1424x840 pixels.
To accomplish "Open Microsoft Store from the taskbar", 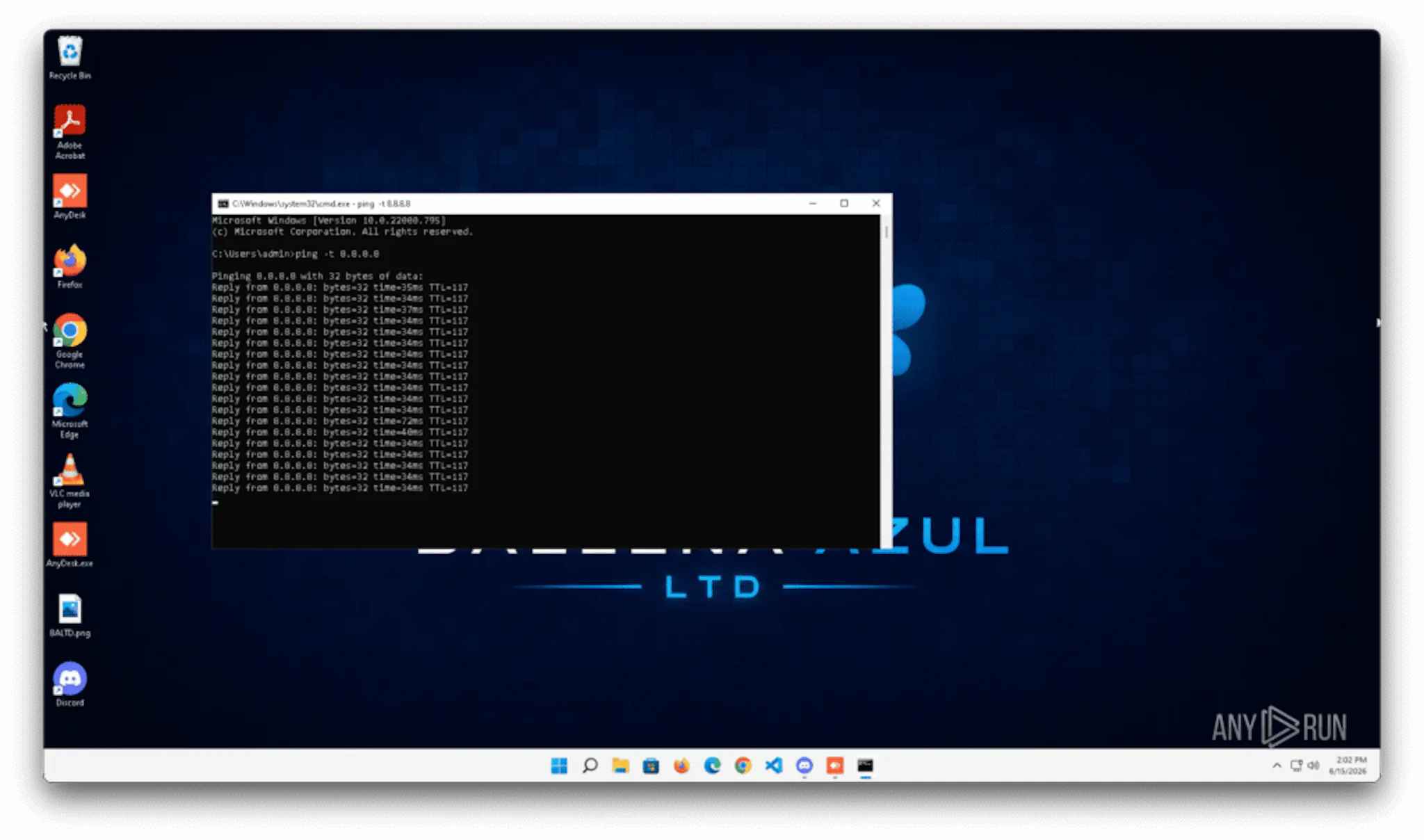I will [x=651, y=766].
